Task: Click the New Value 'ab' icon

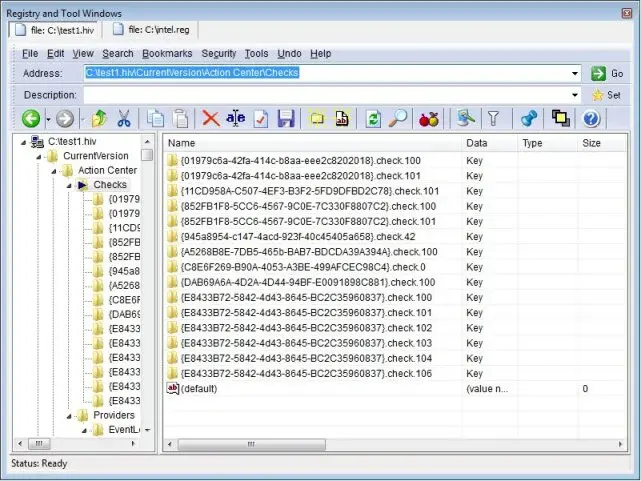Action: [342, 119]
